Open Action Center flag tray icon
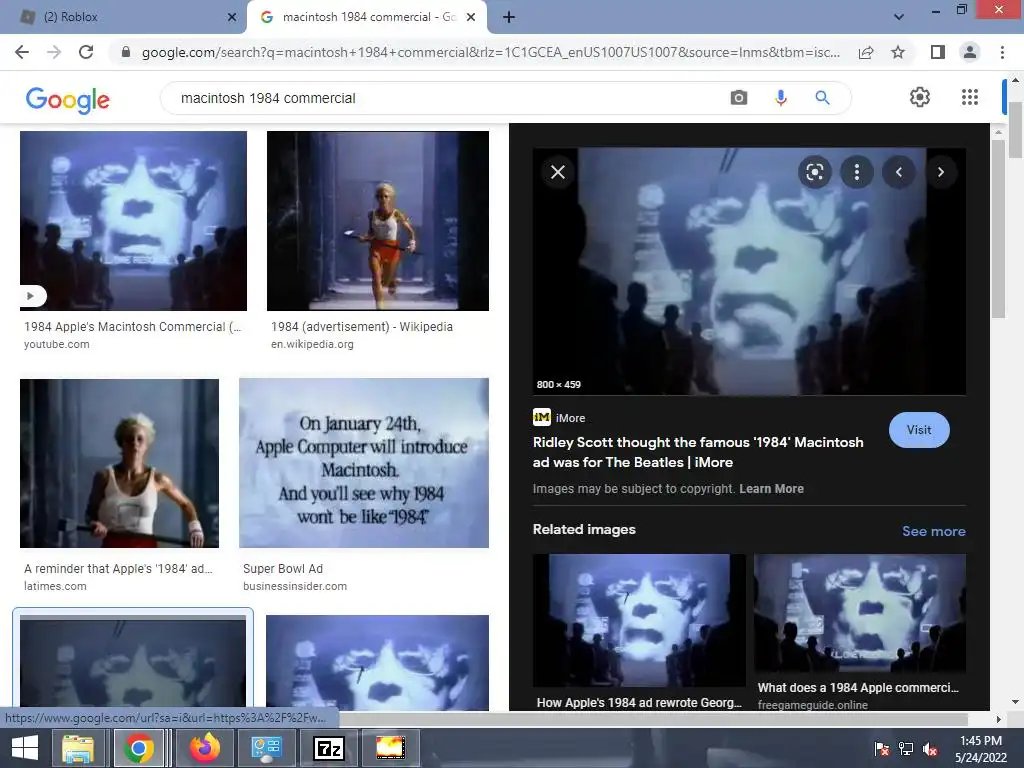The image size is (1024, 768). tap(882, 748)
